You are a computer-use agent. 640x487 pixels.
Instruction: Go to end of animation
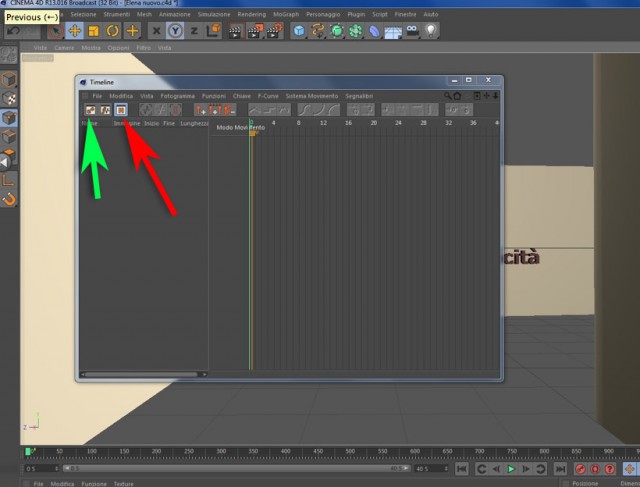pyautogui.click(x=560, y=469)
